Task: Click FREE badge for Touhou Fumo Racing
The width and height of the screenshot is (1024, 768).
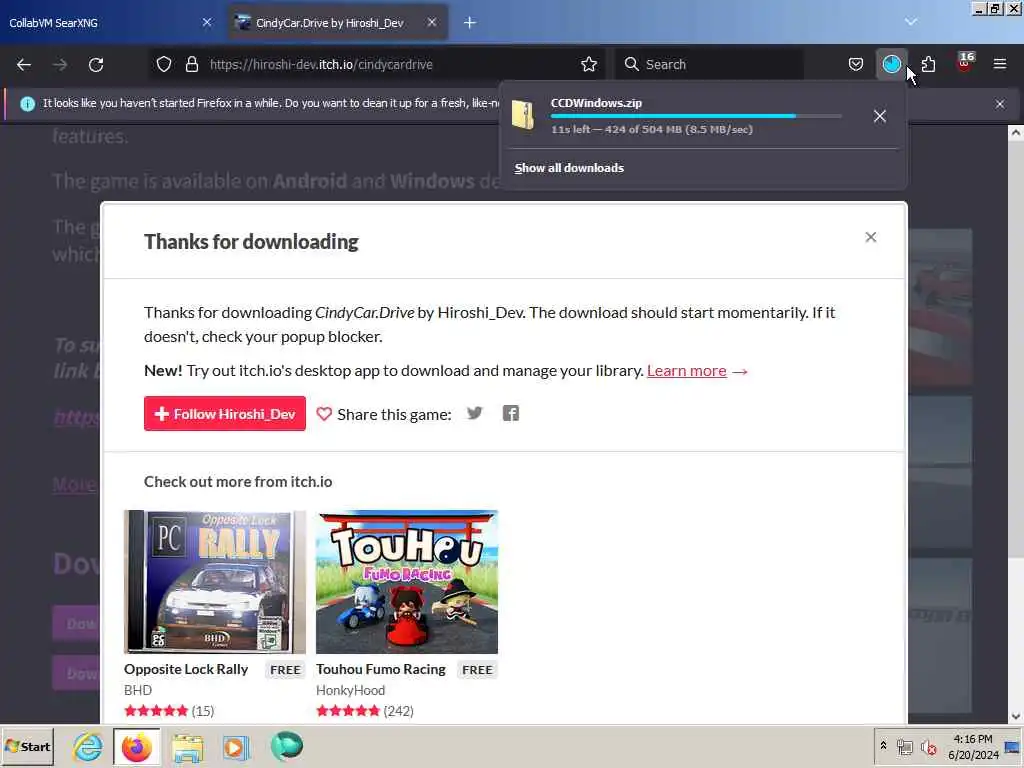Action: coord(477,669)
